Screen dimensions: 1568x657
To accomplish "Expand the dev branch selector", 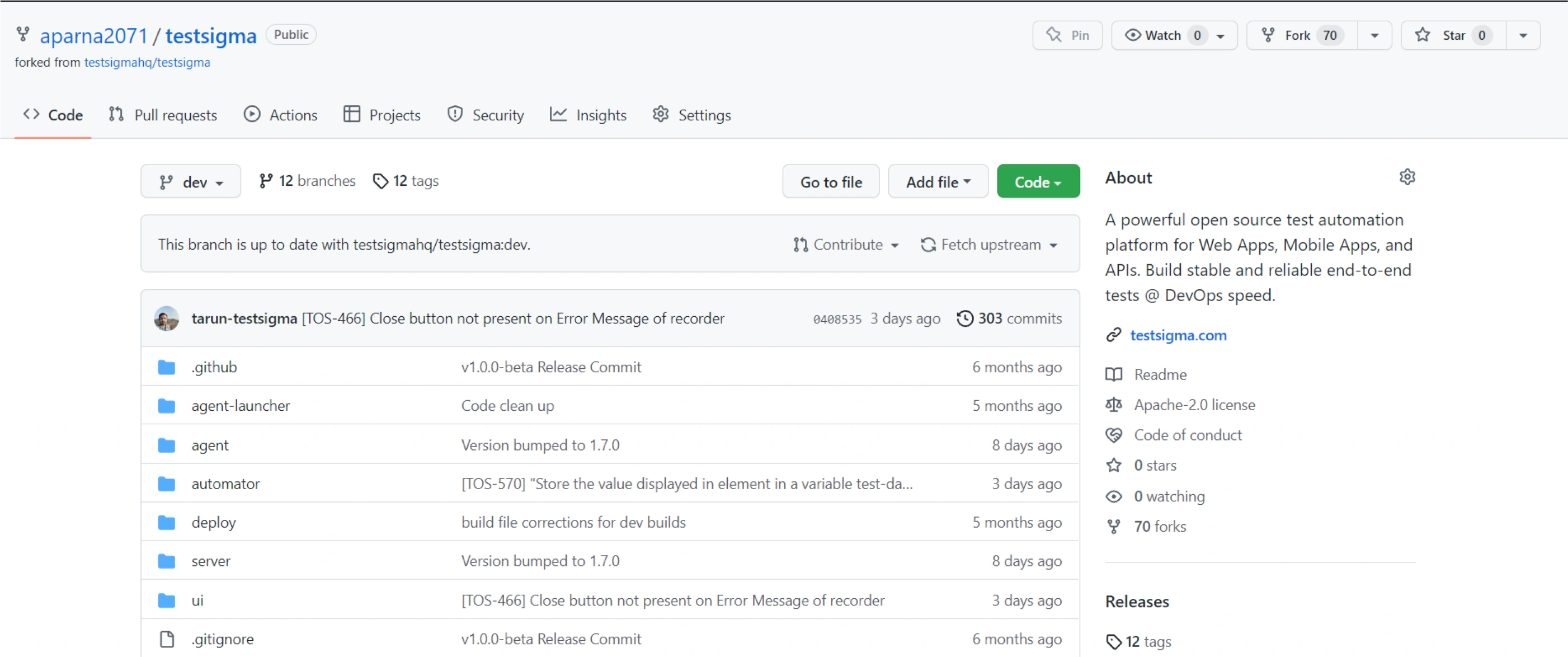I will (191, 182).
